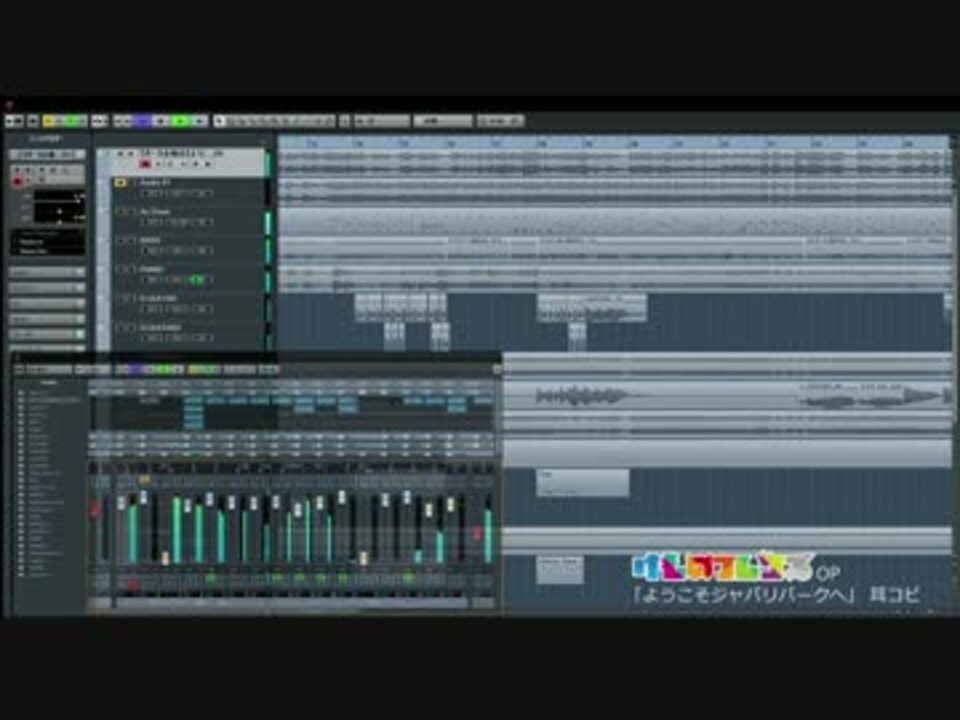Screen dimensions: 960x720
Task: Expand the second collapsed inspector section tab
Action: point(47,287)
